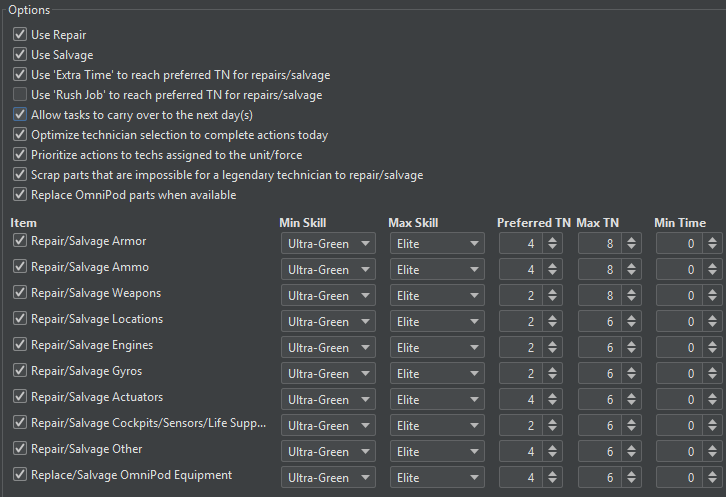
Task: Increase Min Time for Repair/Salvage Weapons
Action: (711, 289)
